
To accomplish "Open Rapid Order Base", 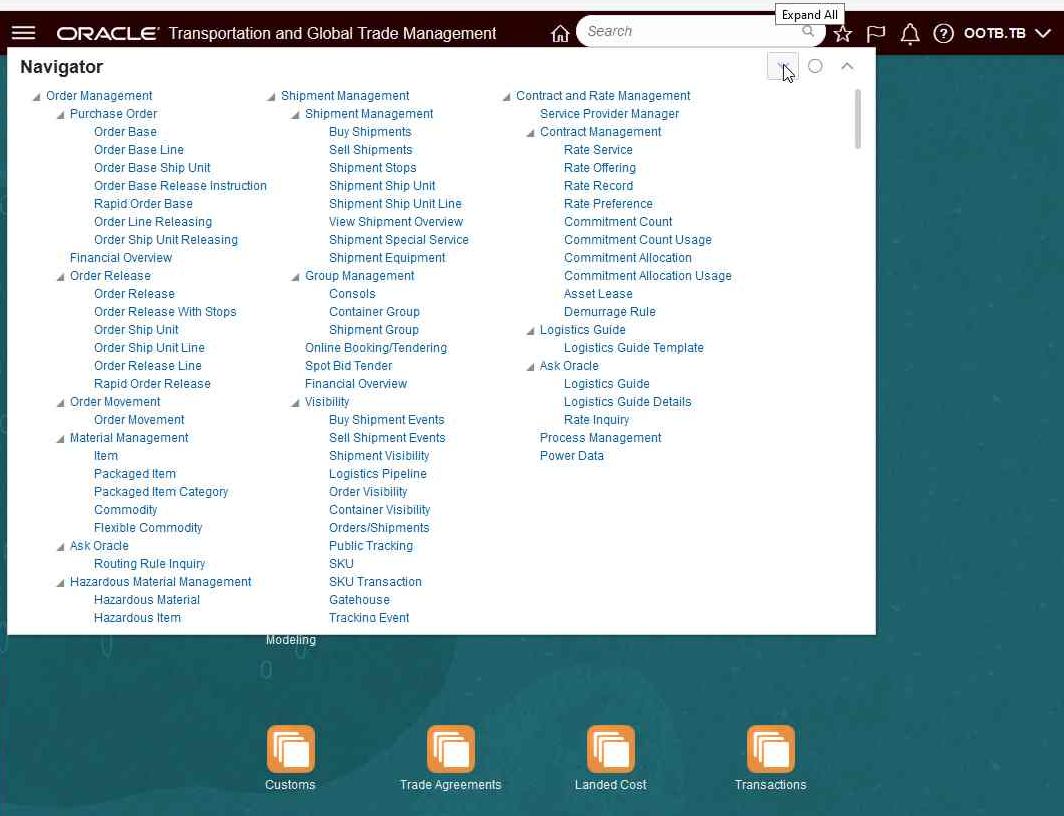I will click(143, 203).
